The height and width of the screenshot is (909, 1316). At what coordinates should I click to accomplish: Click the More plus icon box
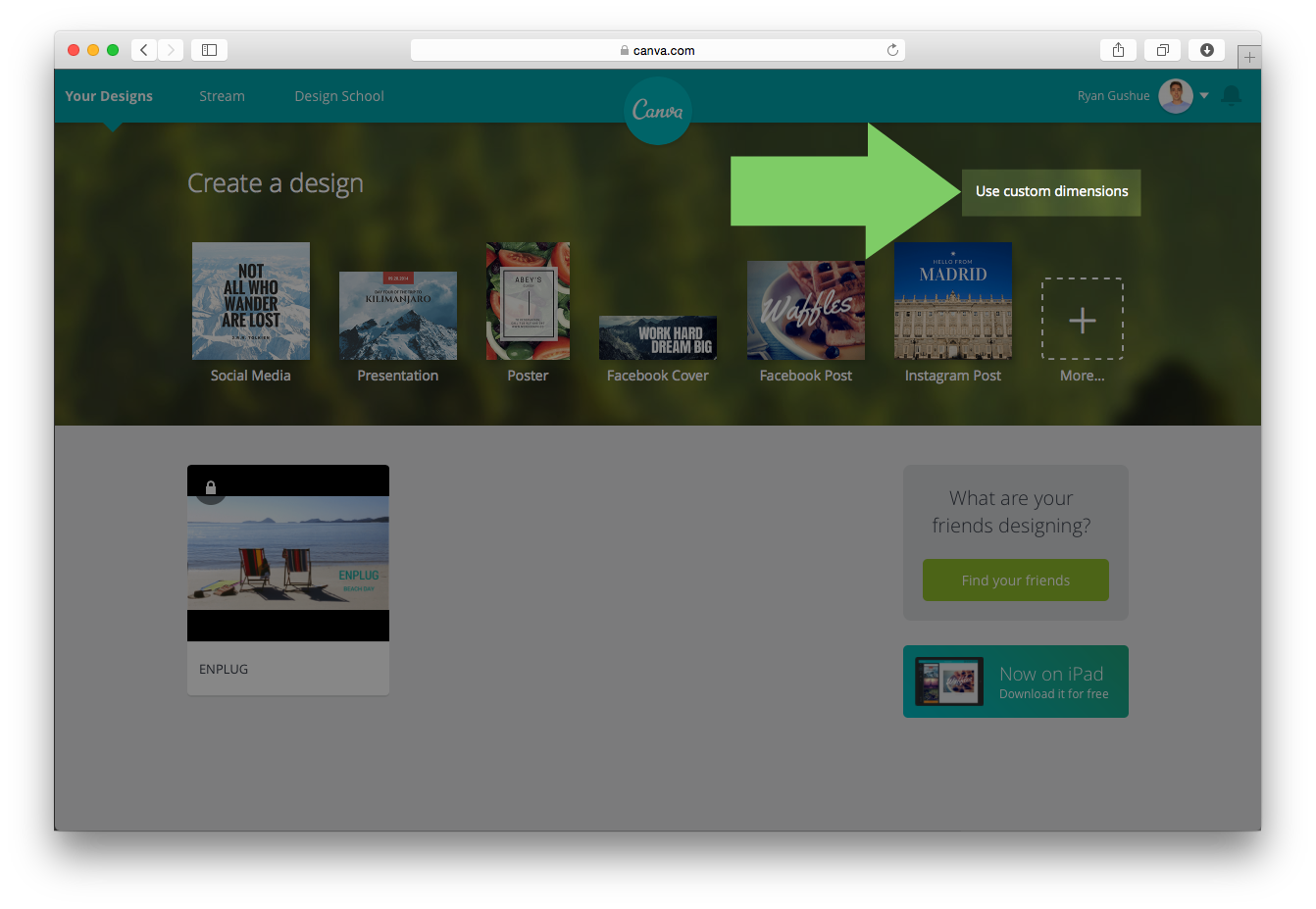pyautogui.click(x=1083, y=319)
